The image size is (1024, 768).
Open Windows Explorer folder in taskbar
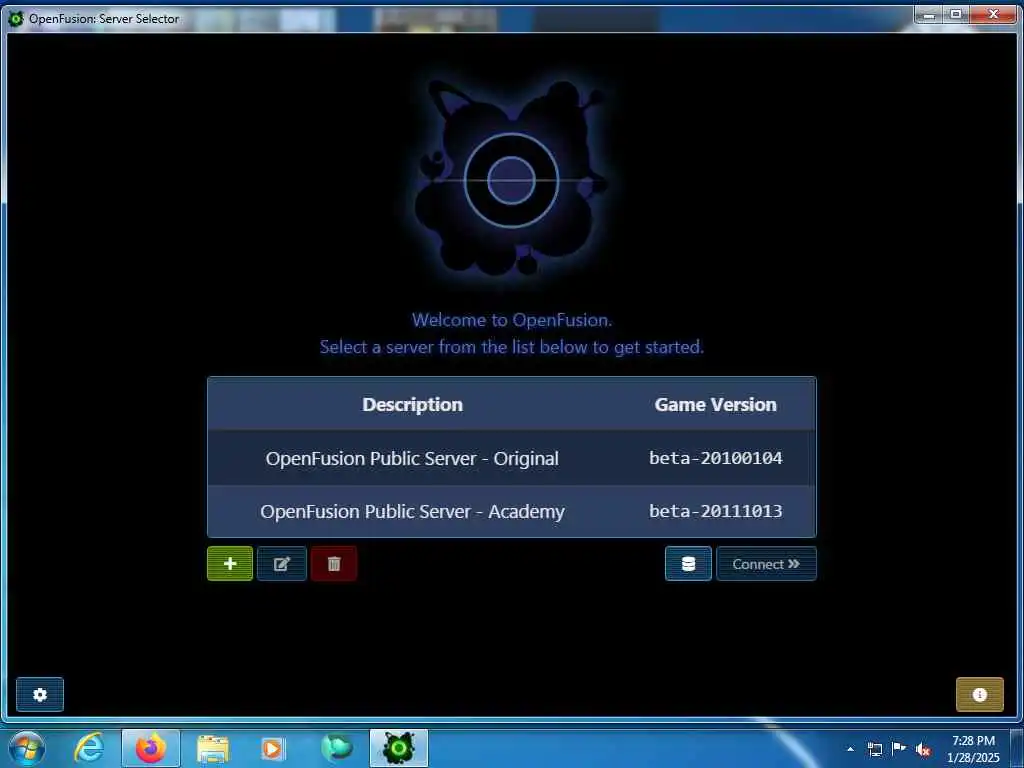coord(212,748)
